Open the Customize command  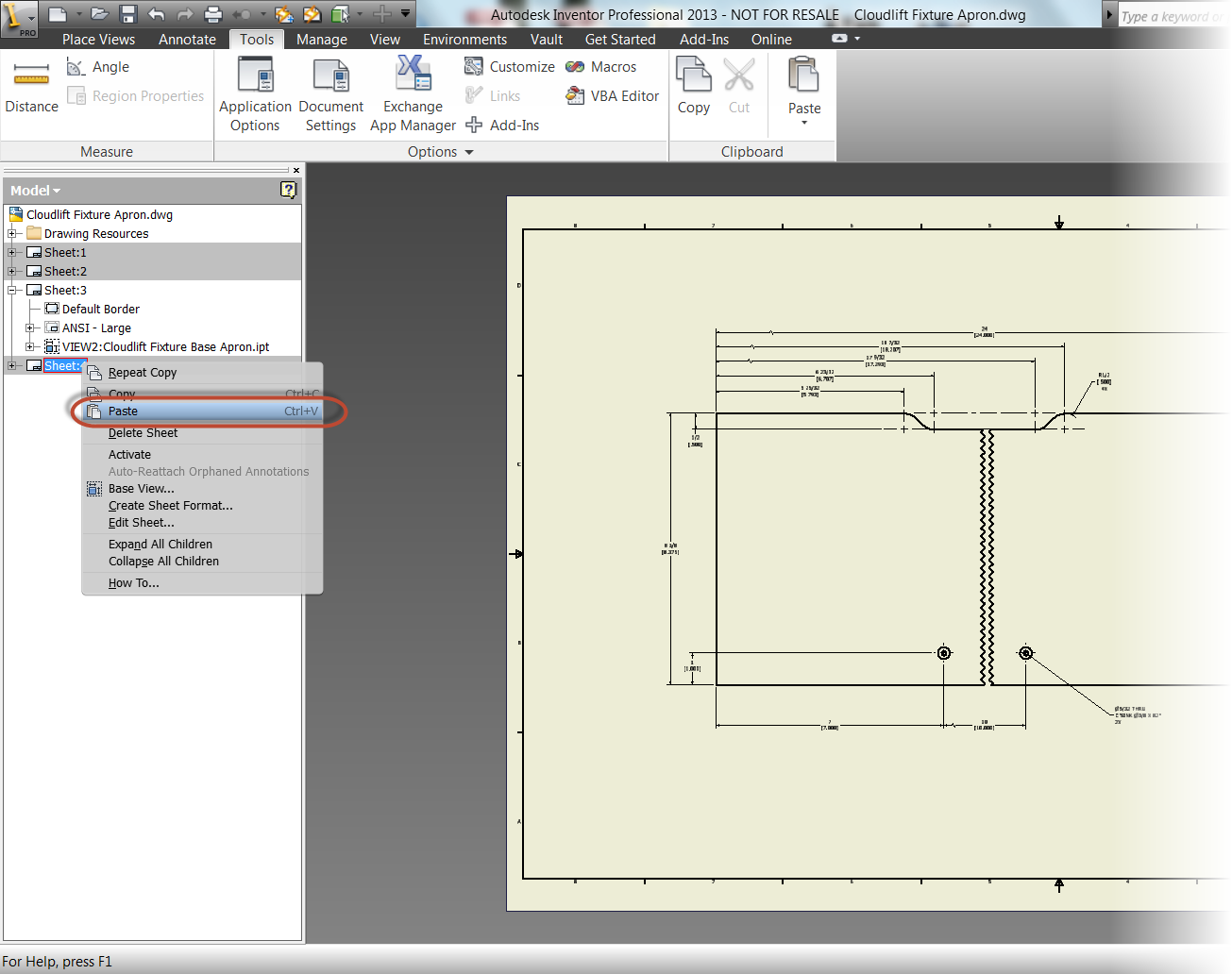point(510,67)
